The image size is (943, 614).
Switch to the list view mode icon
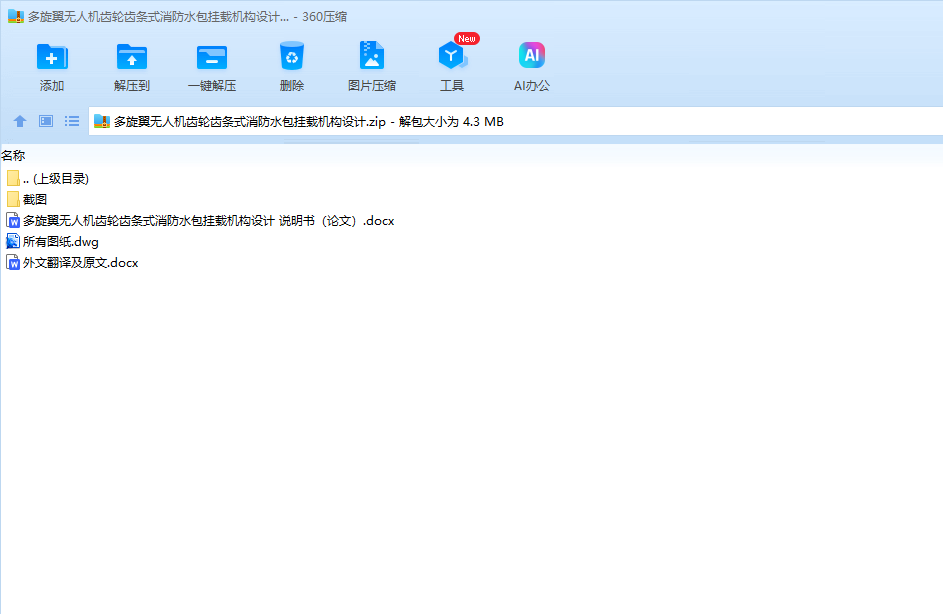pos(72,121)
